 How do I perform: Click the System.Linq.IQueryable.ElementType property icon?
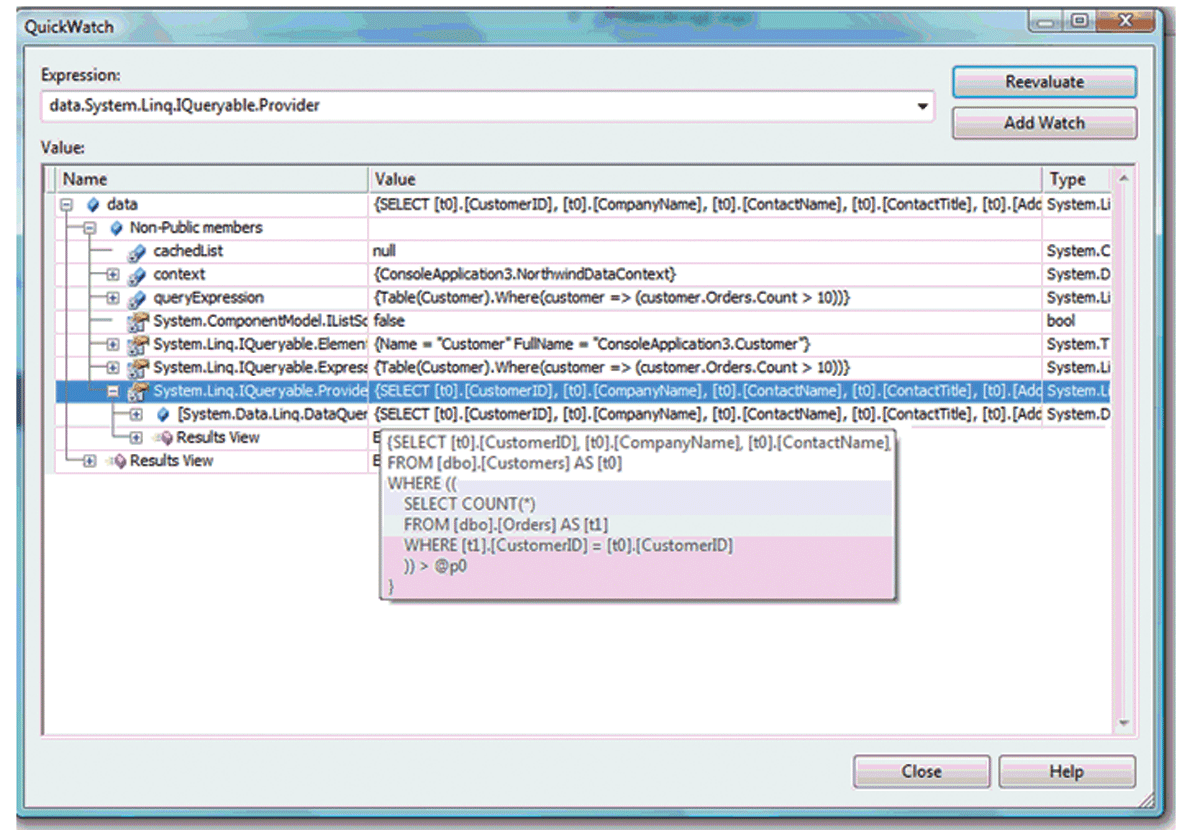pyautogui.click(x=138, y=344)
